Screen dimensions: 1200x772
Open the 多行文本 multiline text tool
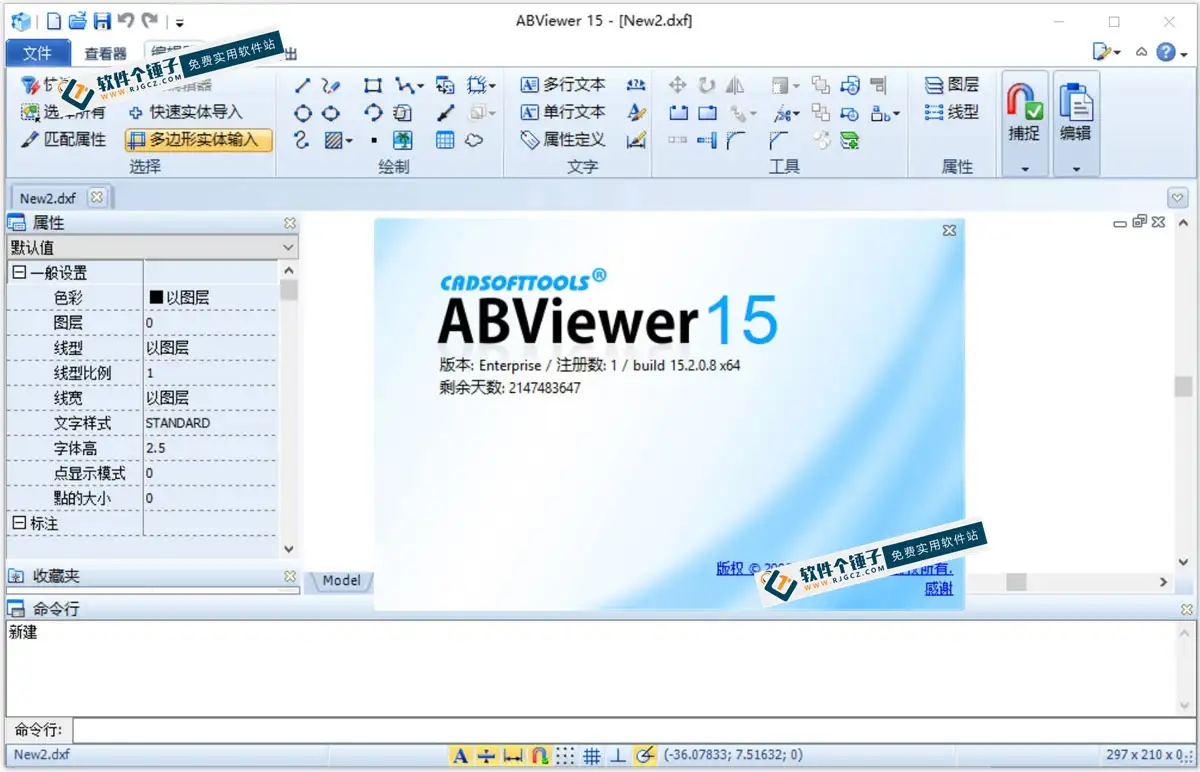click(x=560, y=85)
